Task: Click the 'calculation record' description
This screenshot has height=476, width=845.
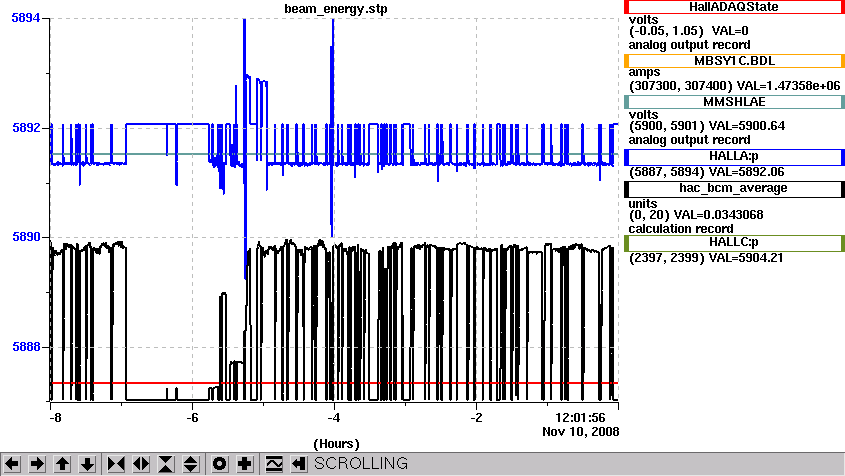Action: (x=681, y=229)
